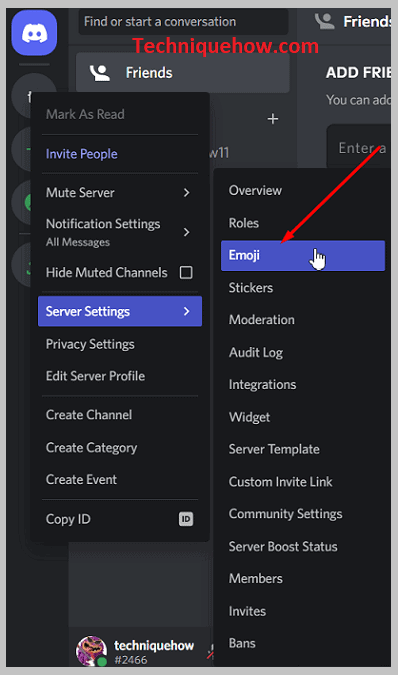
Task: Open Stickers submenu item
Action: [x=302, y=288]
